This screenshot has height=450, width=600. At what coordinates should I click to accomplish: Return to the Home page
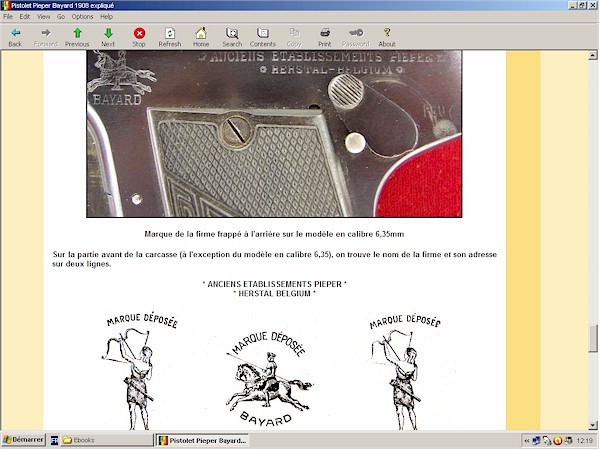coord(201,37)
